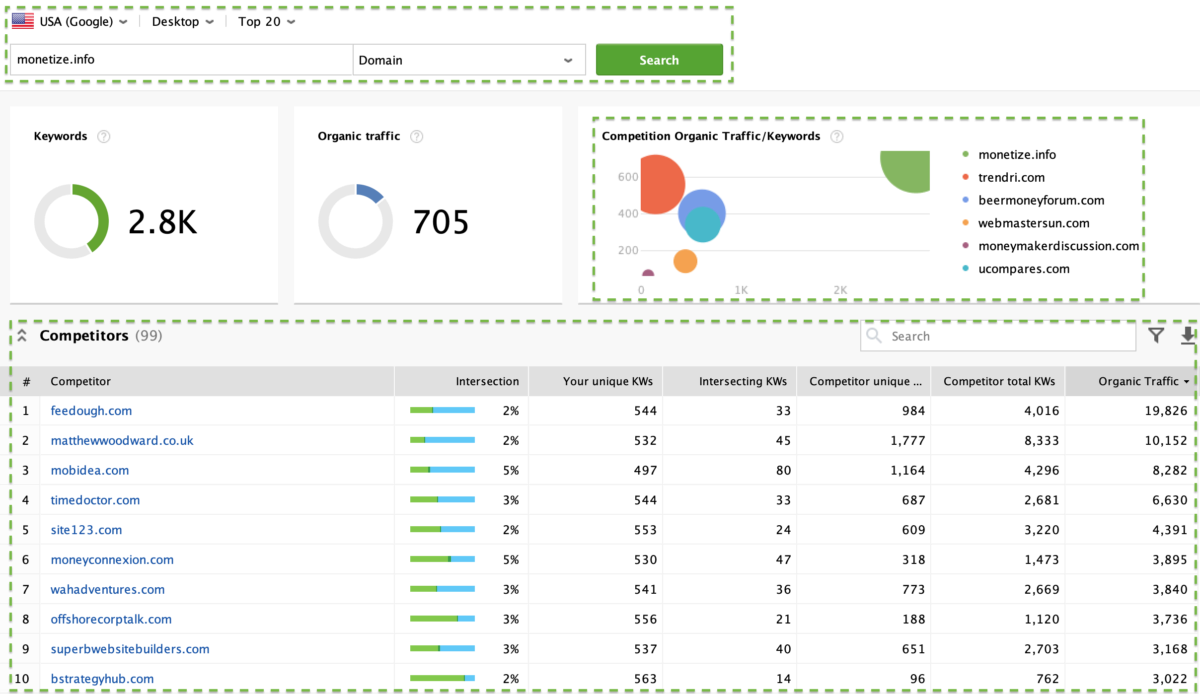Click the beermoneyforum.com legend color dot
Screen dimensions: 1200x694
tap(965, 201)
